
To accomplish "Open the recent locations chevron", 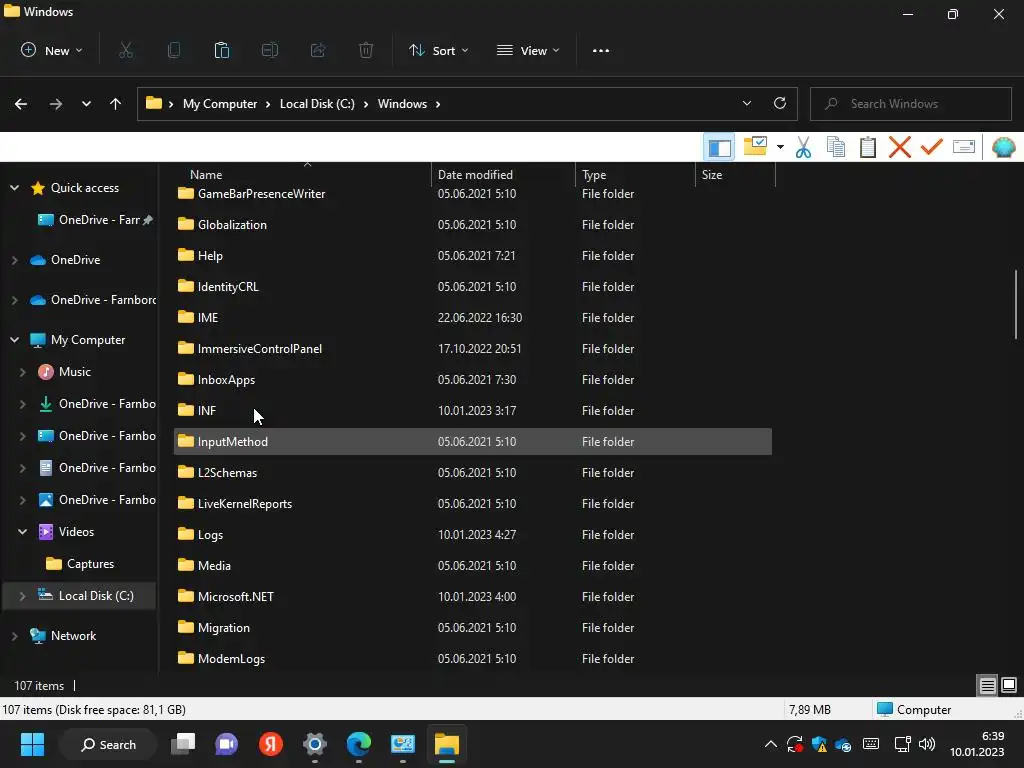I will click(x=86, y=104).
